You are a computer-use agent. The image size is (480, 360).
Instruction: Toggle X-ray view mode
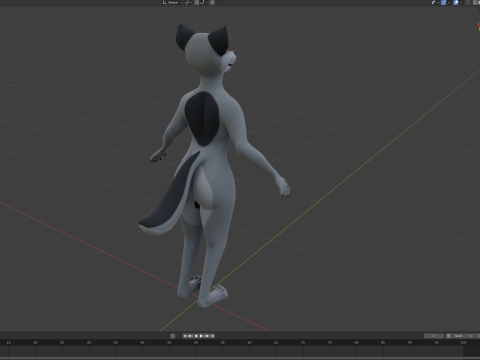[468, 2]
